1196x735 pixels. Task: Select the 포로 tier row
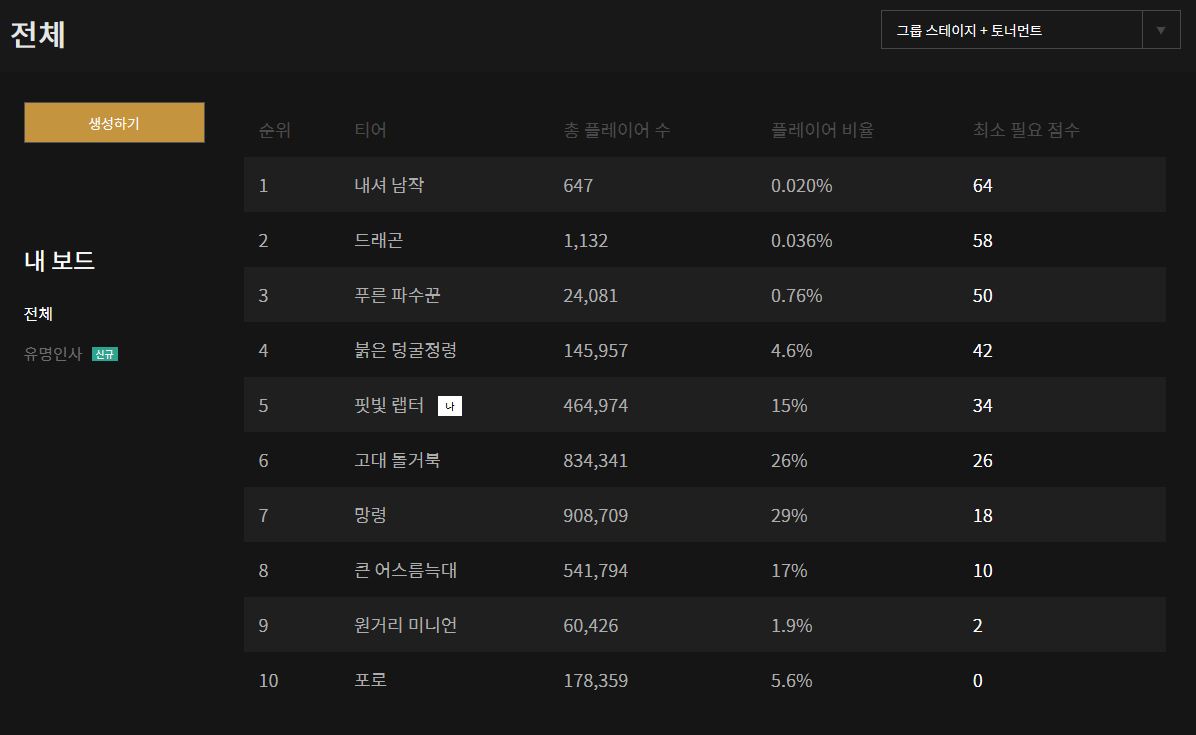704,680
